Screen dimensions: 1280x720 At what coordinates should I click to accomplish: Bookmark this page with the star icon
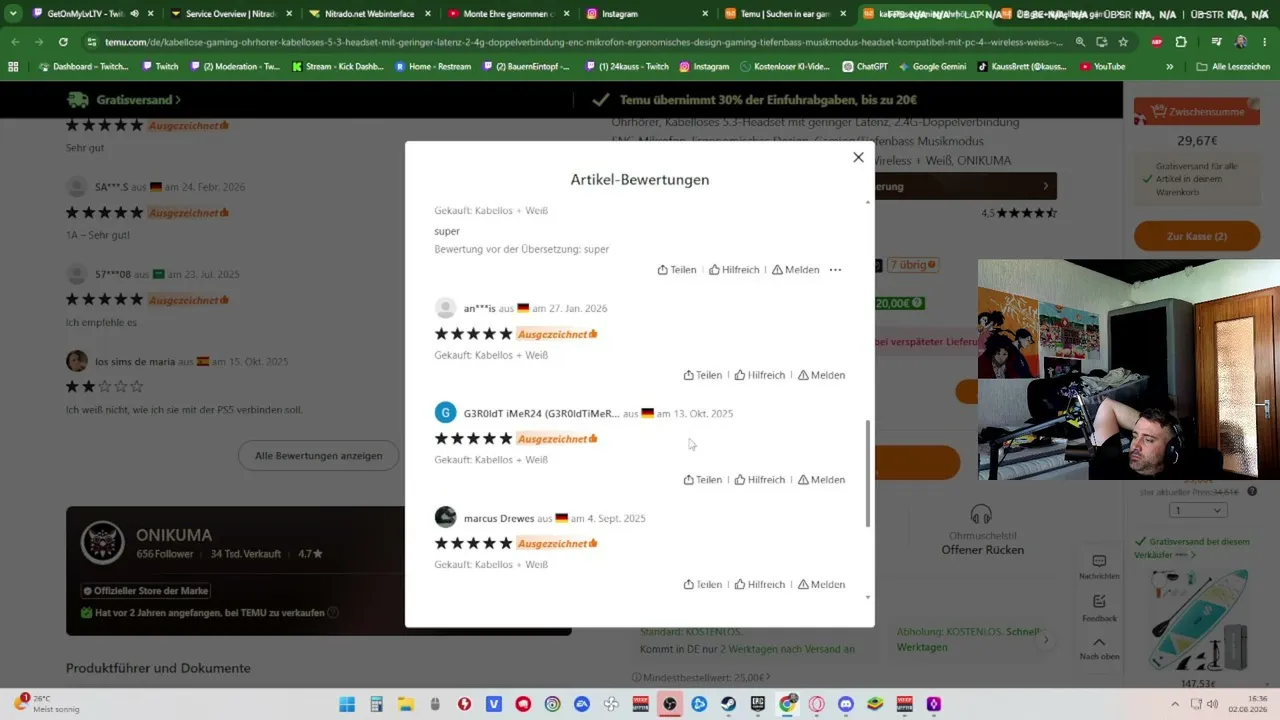(1123, 42)
